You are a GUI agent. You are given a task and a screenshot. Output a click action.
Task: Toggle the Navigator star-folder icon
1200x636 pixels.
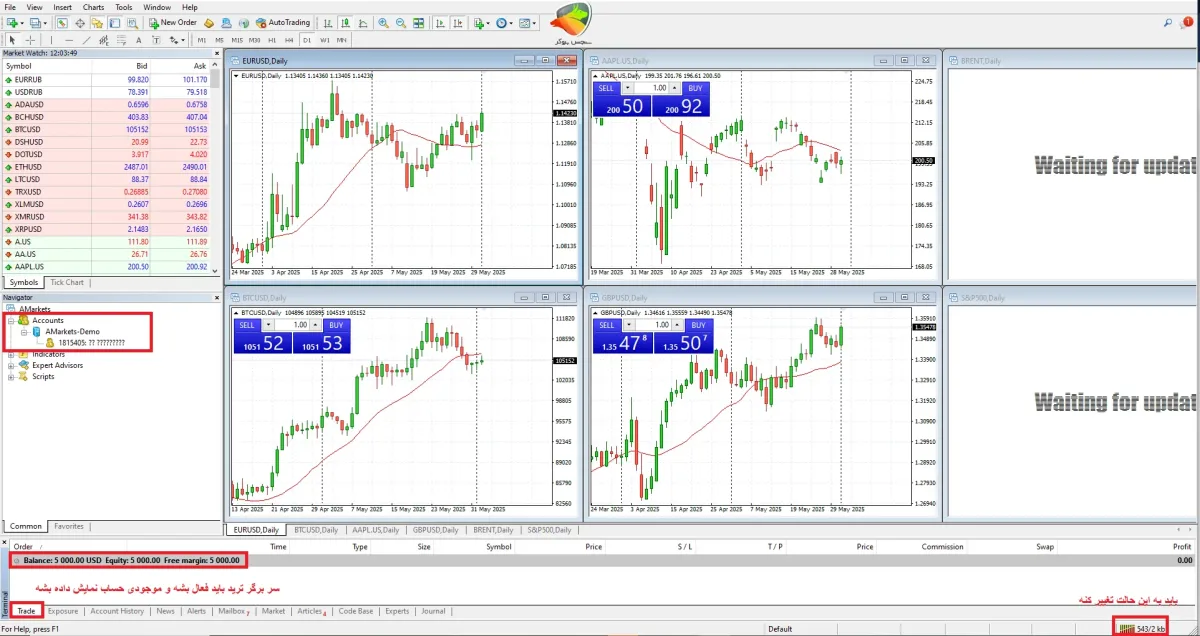(97, 22)
